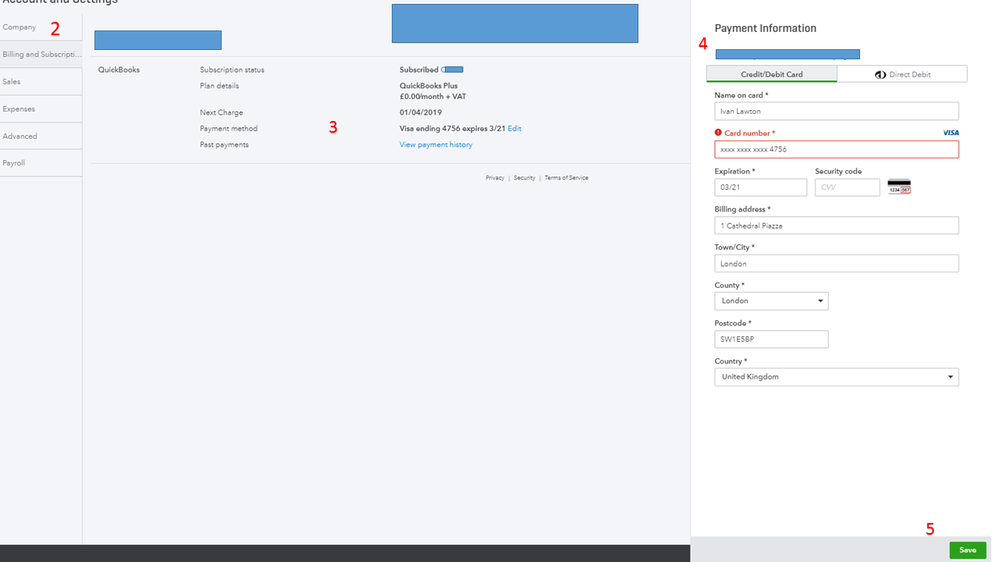
Task: Click Edit next to Visa payment method
Action: point(514,129)
